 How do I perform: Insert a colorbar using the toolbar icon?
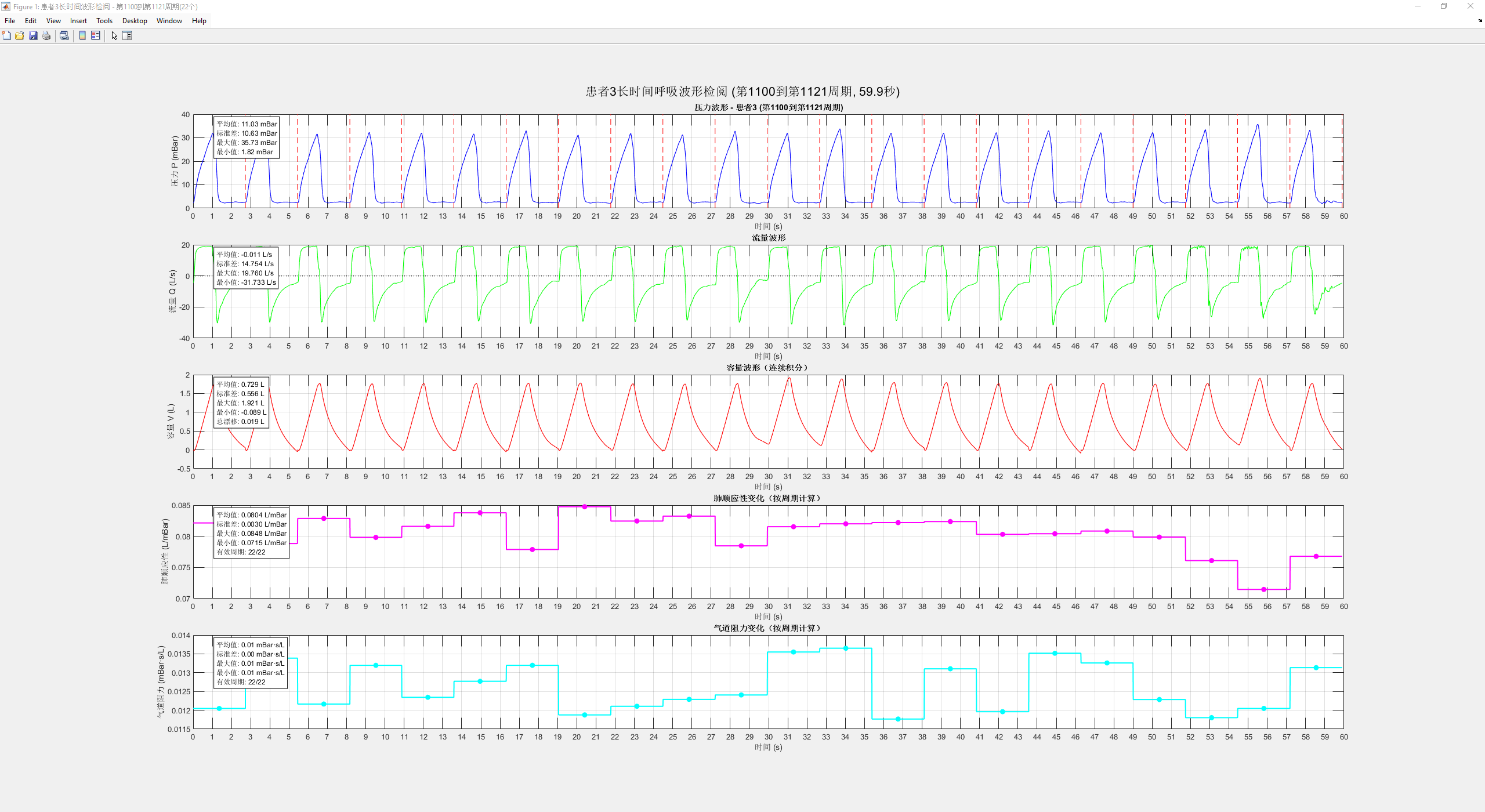coord(82,35)
